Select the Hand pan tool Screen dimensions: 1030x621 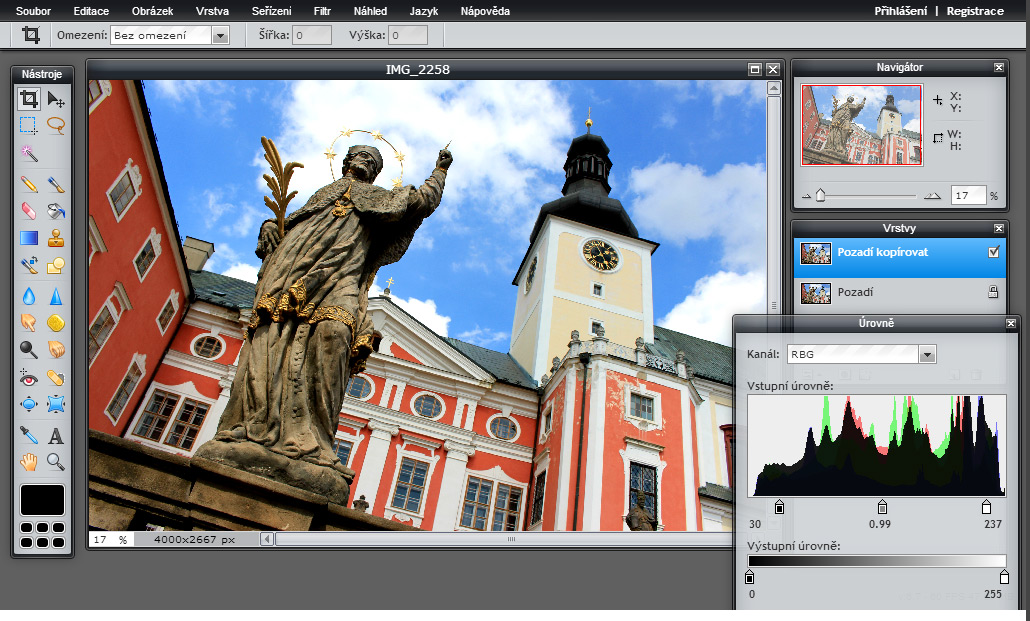(x=29, y=462)
